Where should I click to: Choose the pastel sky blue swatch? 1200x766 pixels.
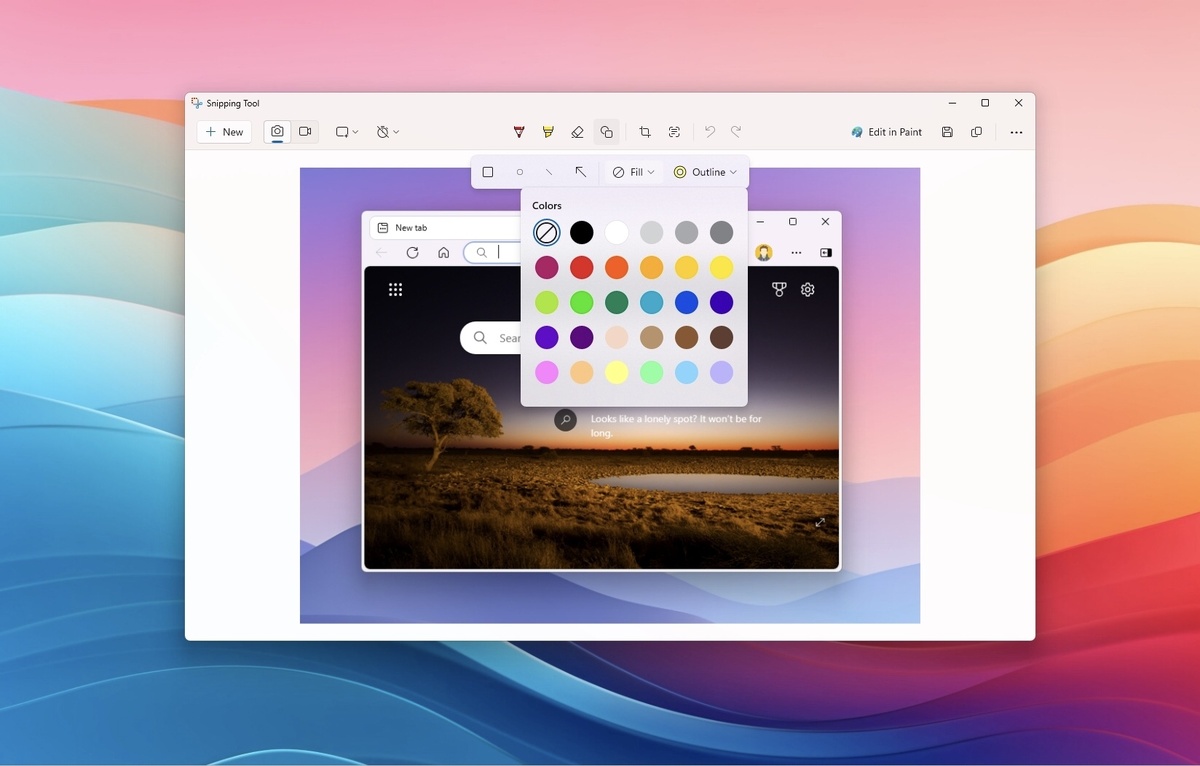(686, 372)
